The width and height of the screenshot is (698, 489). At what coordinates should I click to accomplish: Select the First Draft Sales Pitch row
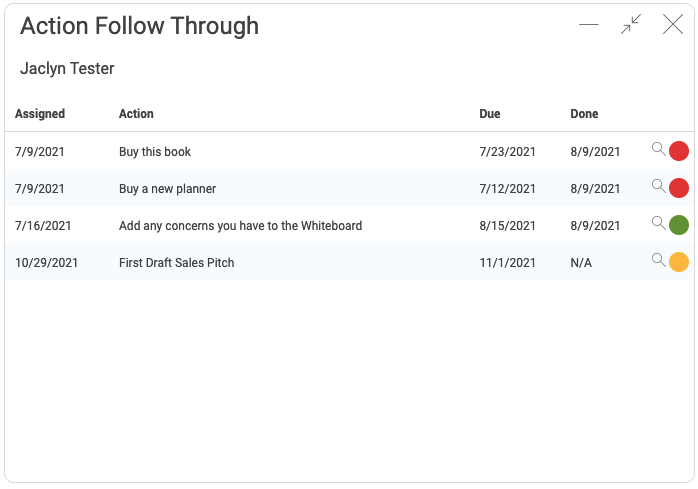pos(349,262)
